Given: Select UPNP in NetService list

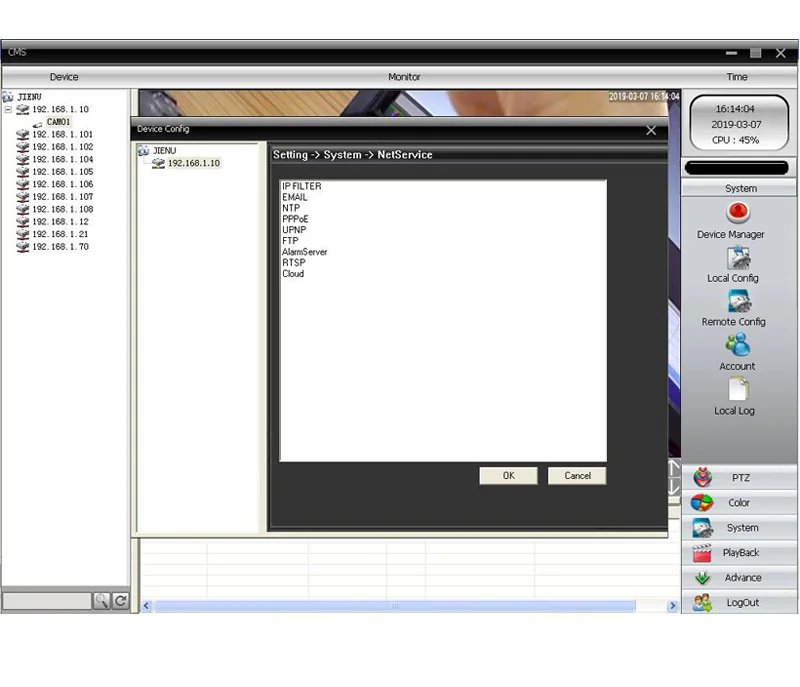Looking at the screenshot, I should [294, 230].
